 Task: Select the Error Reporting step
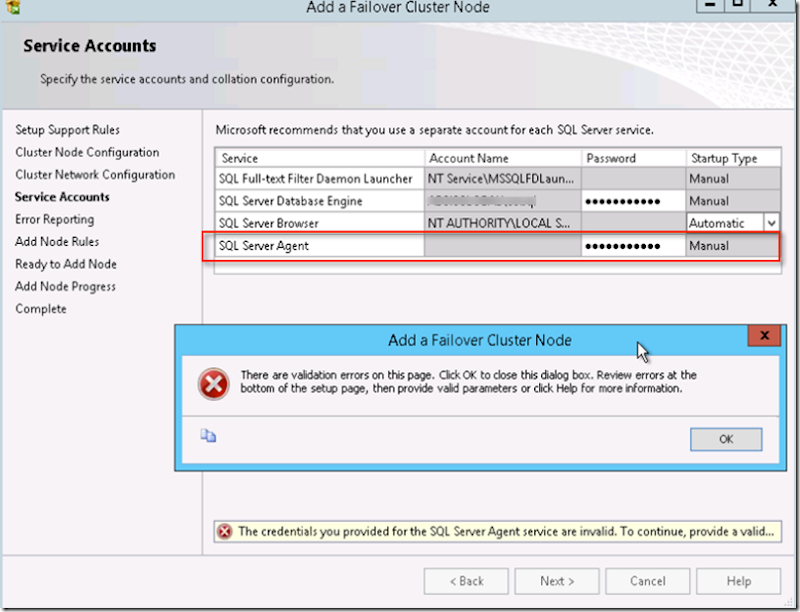coord(55,219)
